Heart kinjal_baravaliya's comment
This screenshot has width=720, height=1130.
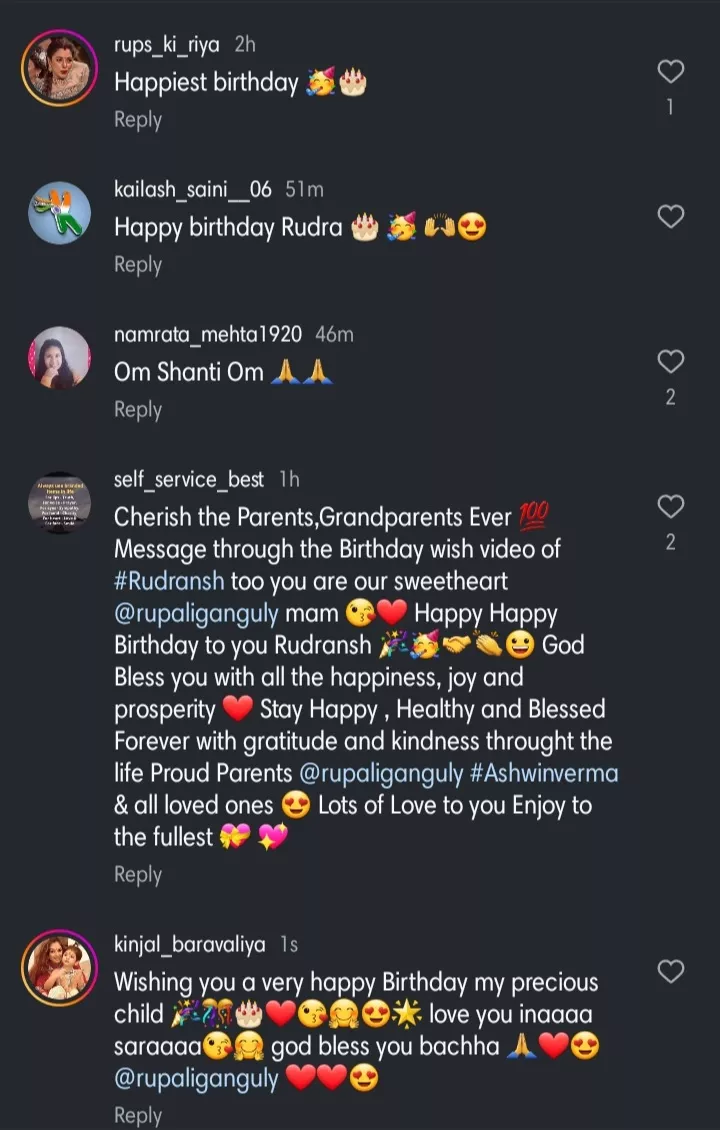click(x=670, y=971)
